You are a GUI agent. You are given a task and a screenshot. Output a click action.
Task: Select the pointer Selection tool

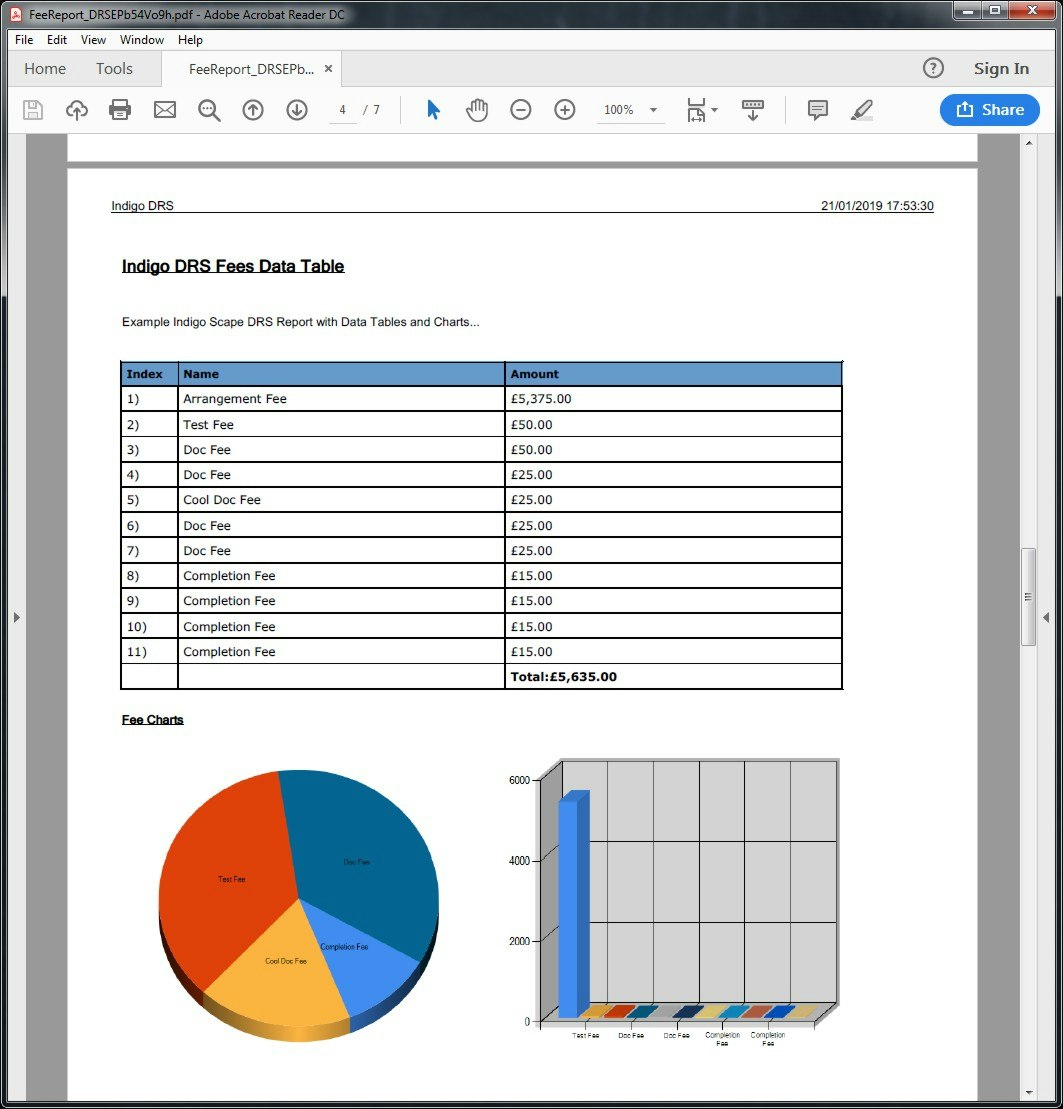click(433, 110)
